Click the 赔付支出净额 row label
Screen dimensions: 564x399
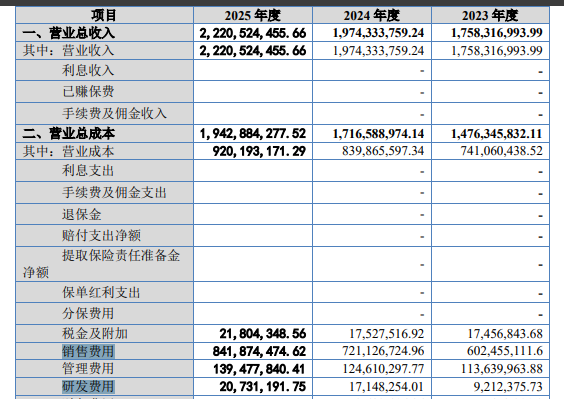click(x=101, y=236)
